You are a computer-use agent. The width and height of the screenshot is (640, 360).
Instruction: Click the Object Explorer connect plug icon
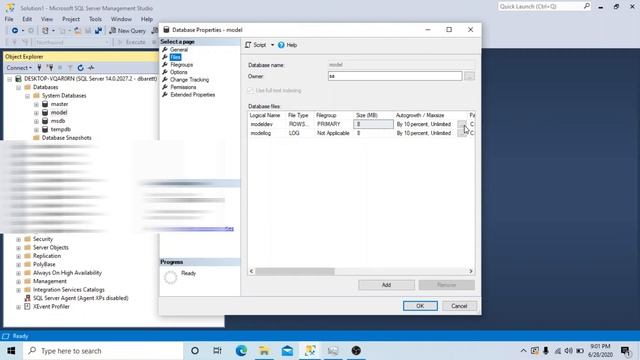(40, 68)
